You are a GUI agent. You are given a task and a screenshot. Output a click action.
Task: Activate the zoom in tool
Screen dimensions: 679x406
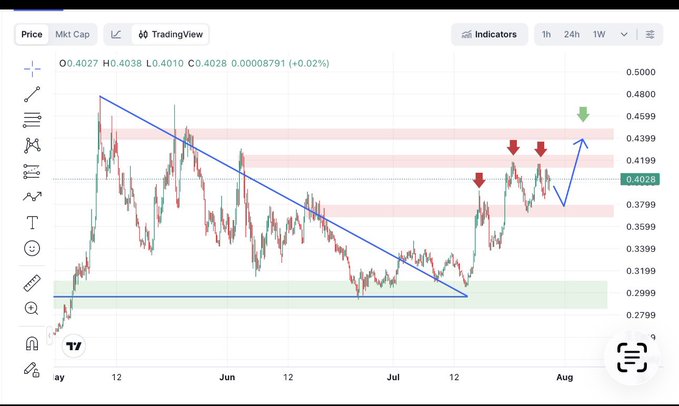32,308
